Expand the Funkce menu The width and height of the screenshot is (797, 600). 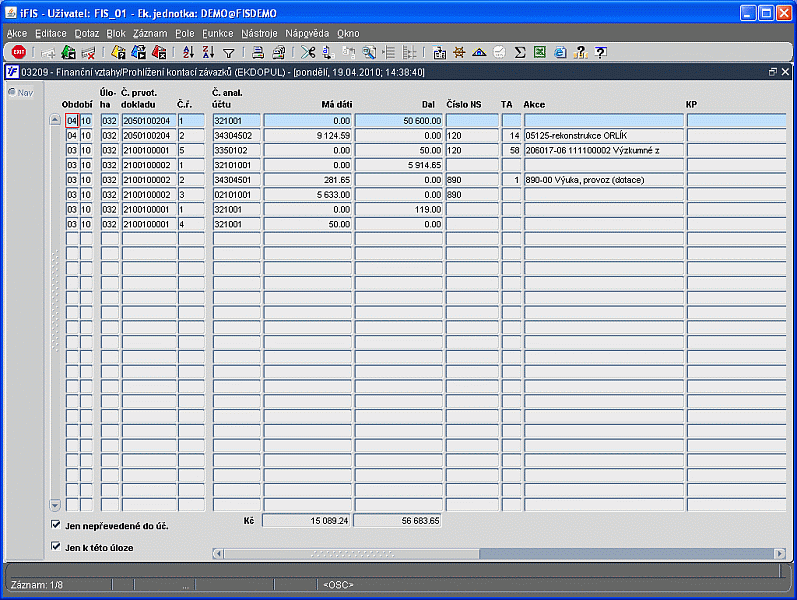coord(218,33)
